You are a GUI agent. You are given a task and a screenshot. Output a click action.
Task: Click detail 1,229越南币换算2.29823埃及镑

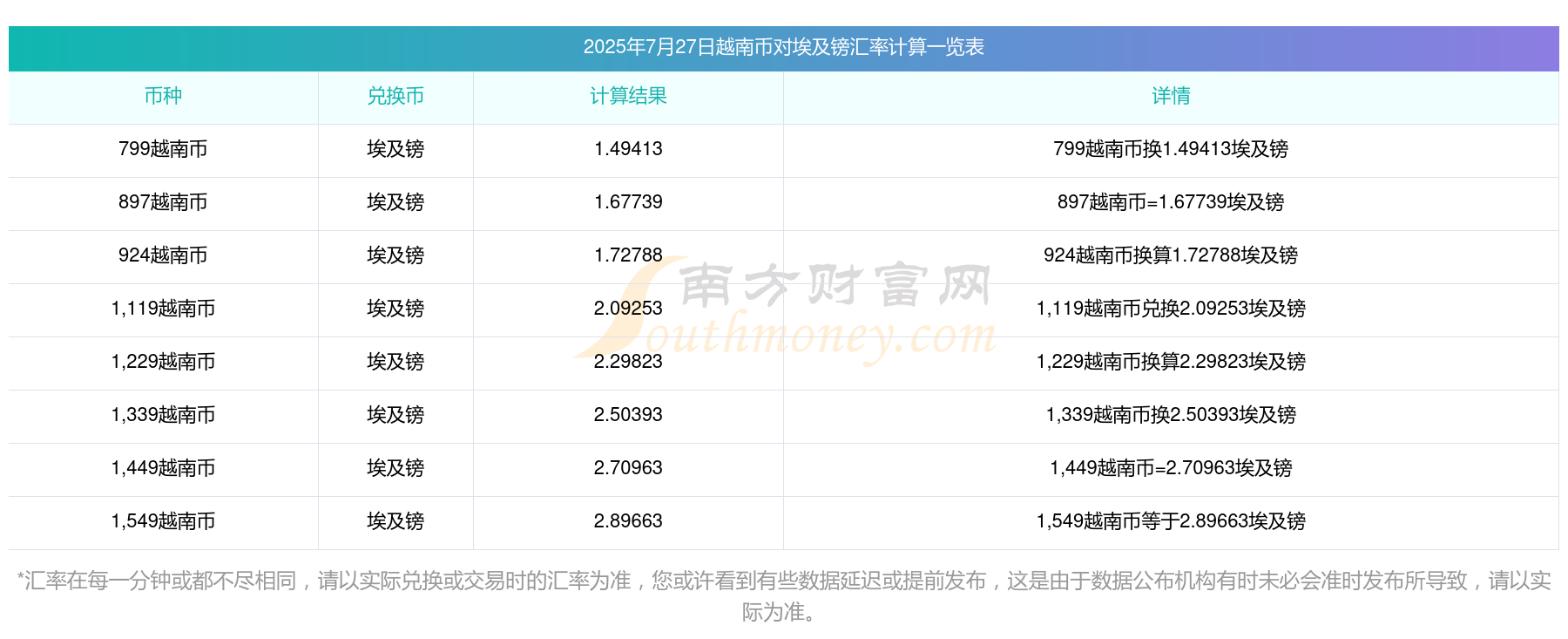[x=1171, y=362]
